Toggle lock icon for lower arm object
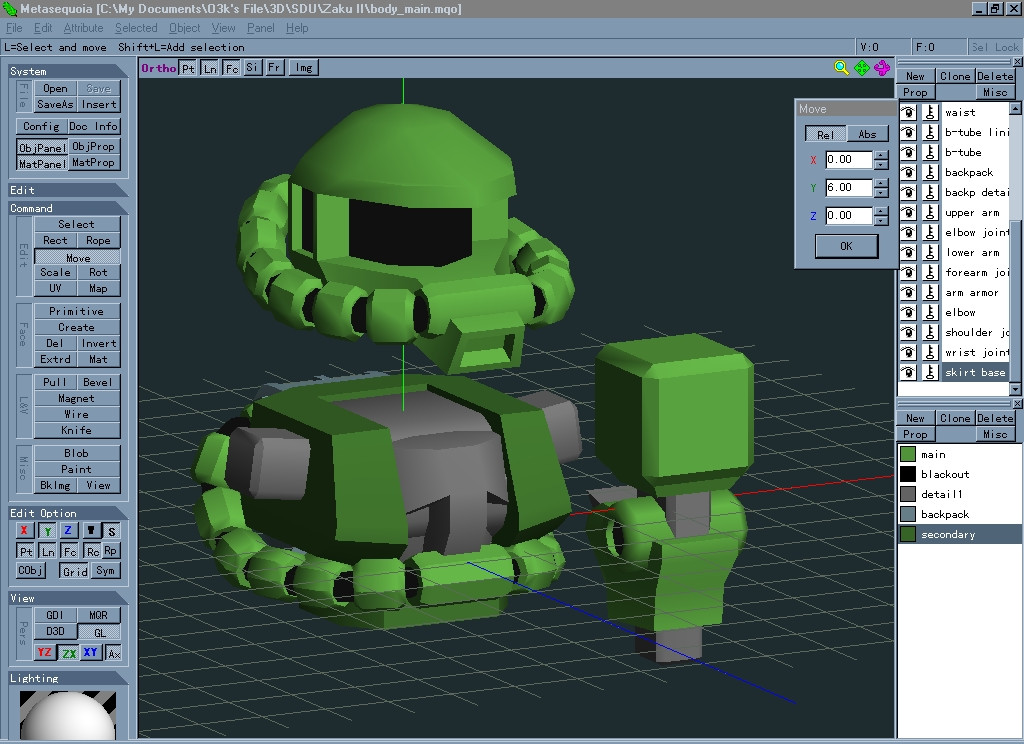1024x744 pixels. tap(930, 252)
